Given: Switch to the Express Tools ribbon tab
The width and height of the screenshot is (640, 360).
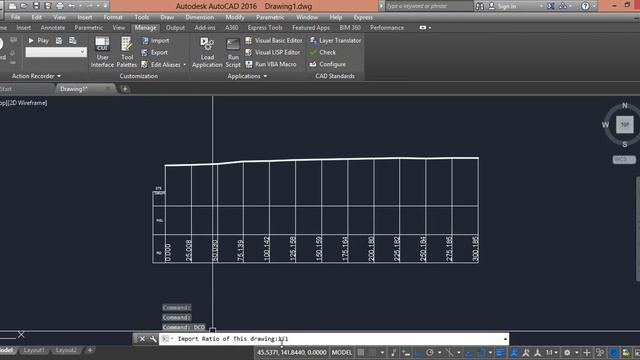Looking at the screenshot, I should click(x=265, y=28).
